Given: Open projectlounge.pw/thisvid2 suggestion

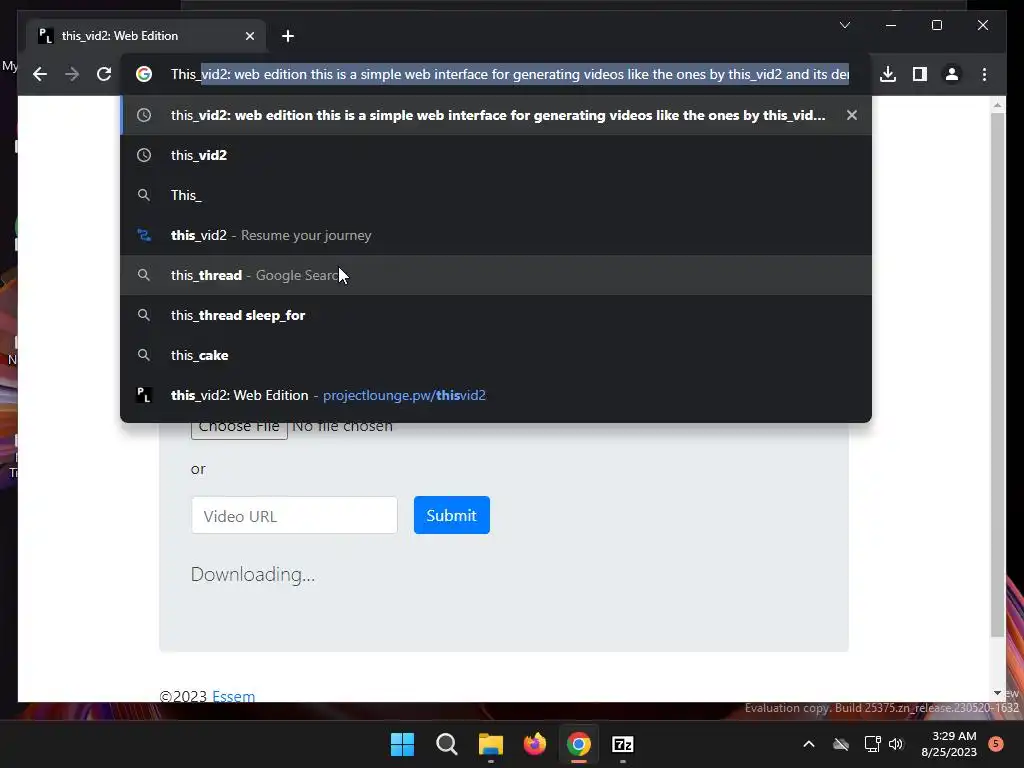Looking at the screenshot, I should (496, 395).
